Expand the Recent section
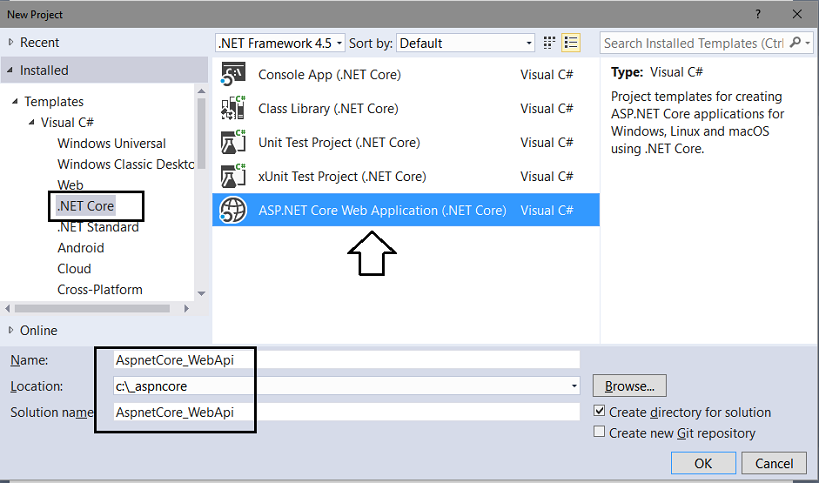Image resolution: width=819 pixels, height=483 pixels. pyautogui.click(x=10, y=42)
